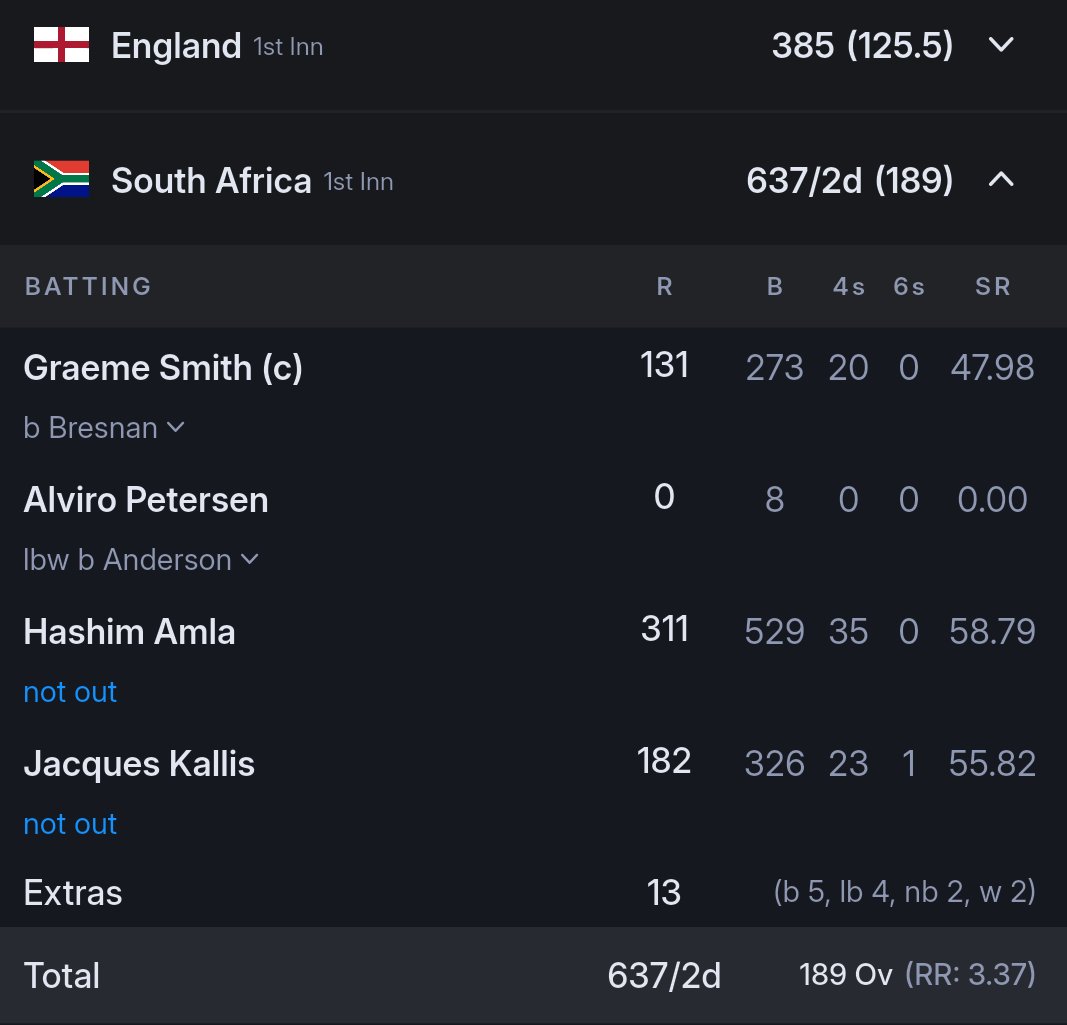Select South Africa score 637/2d (189)

[849, 180]
